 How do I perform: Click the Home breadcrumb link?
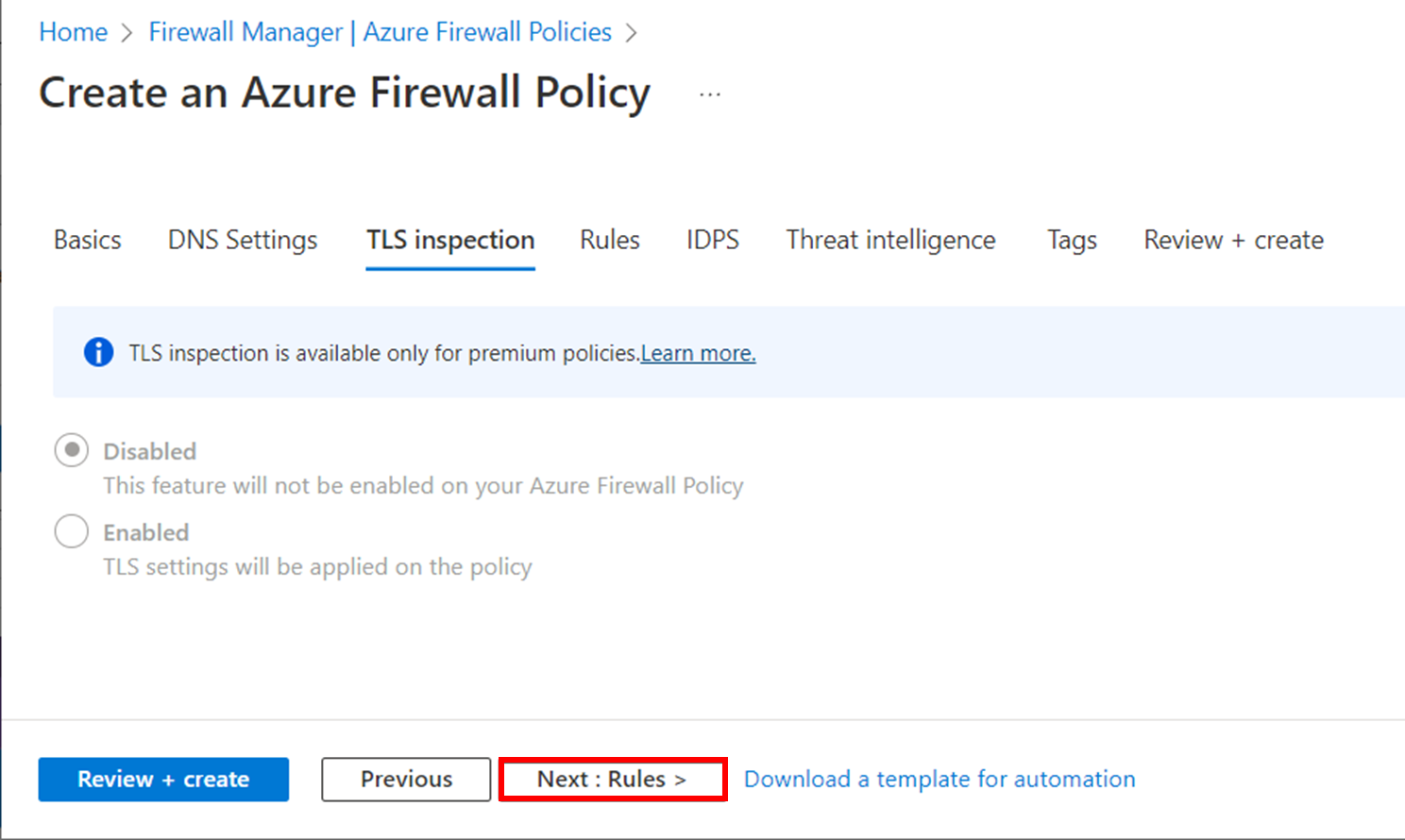[x=74, y=32]
